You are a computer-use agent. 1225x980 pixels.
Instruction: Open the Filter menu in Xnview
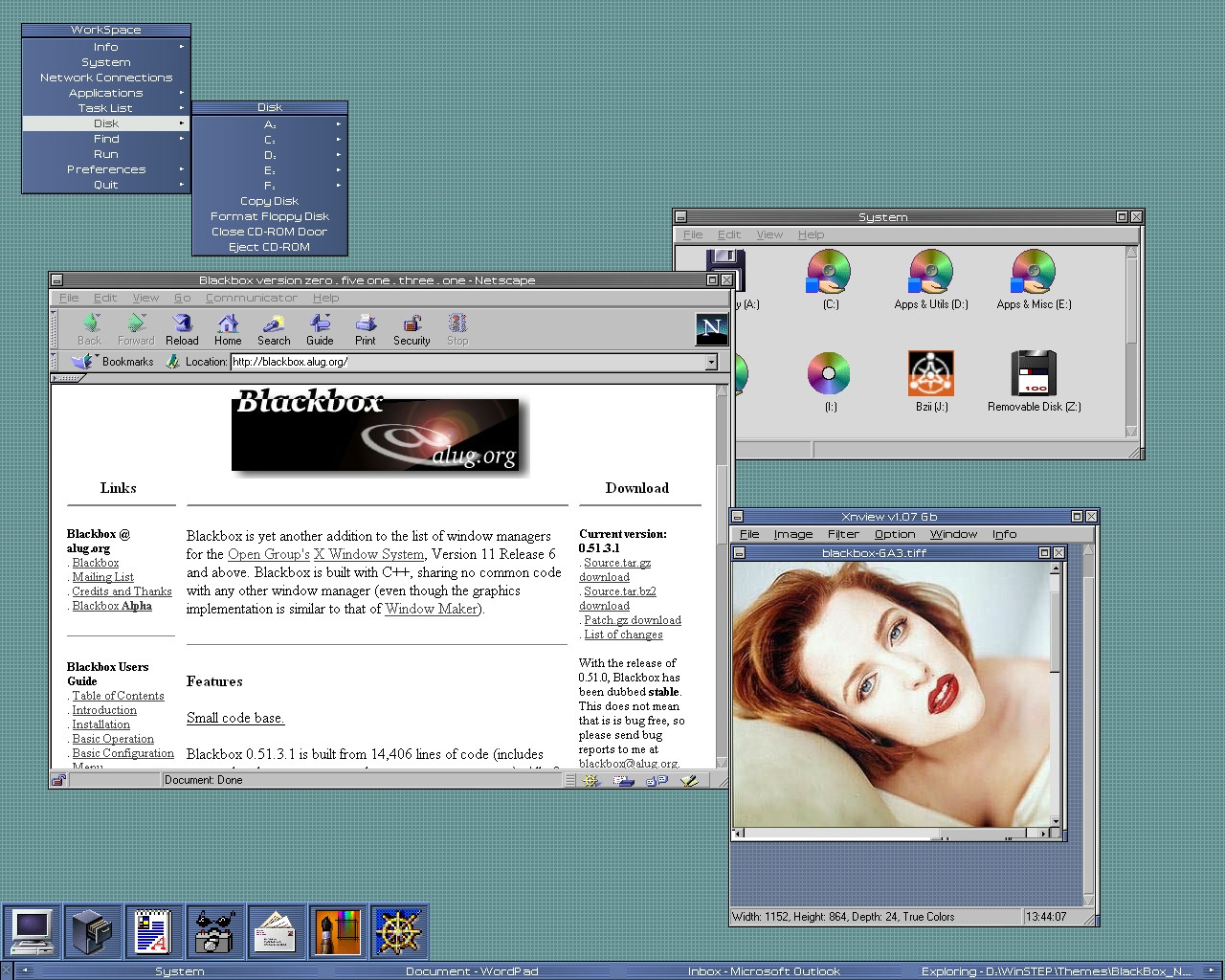click(843, 534)
